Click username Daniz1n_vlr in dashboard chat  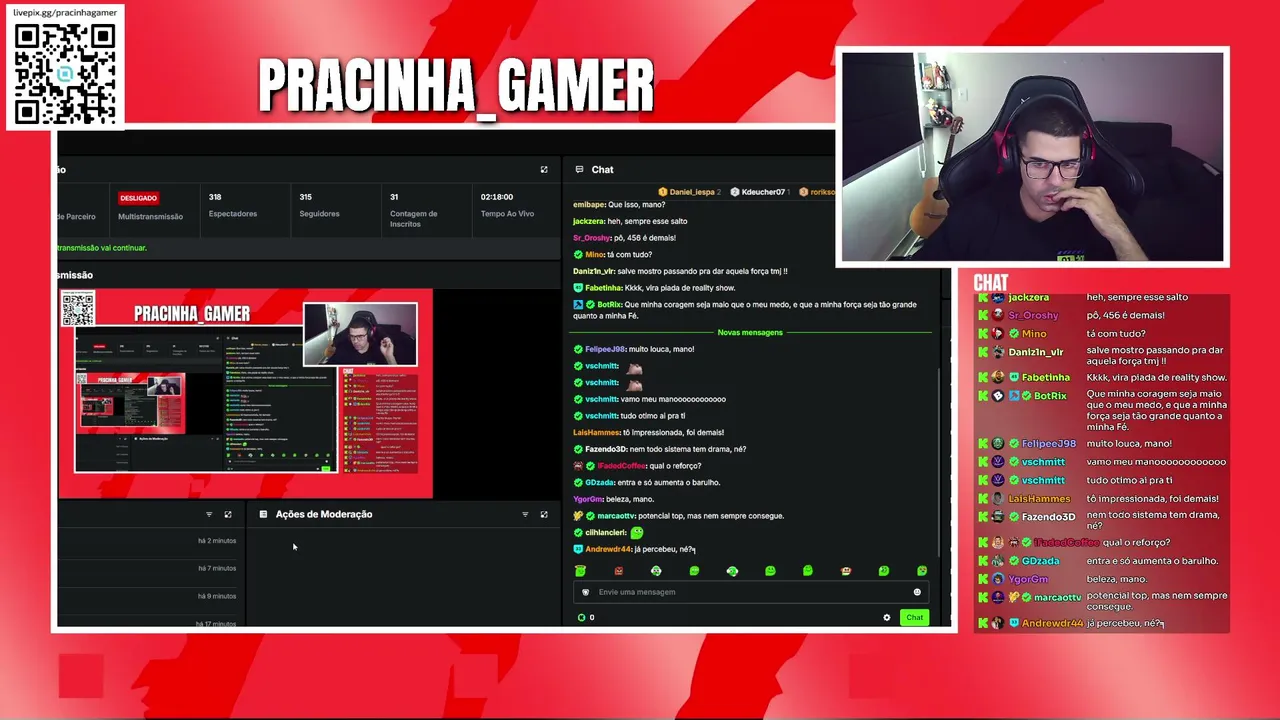pos(594,271)
